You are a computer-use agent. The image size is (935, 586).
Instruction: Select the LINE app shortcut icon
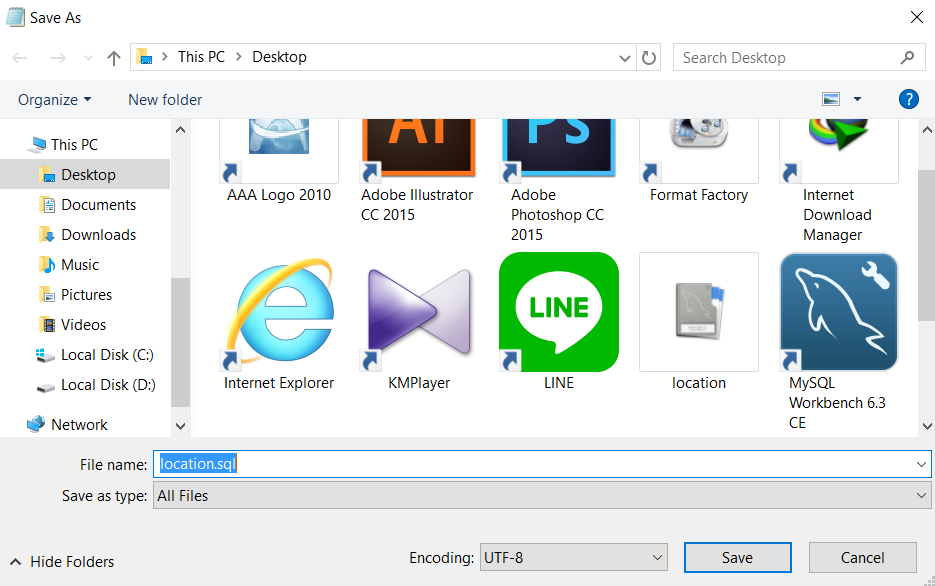[559, 312]
